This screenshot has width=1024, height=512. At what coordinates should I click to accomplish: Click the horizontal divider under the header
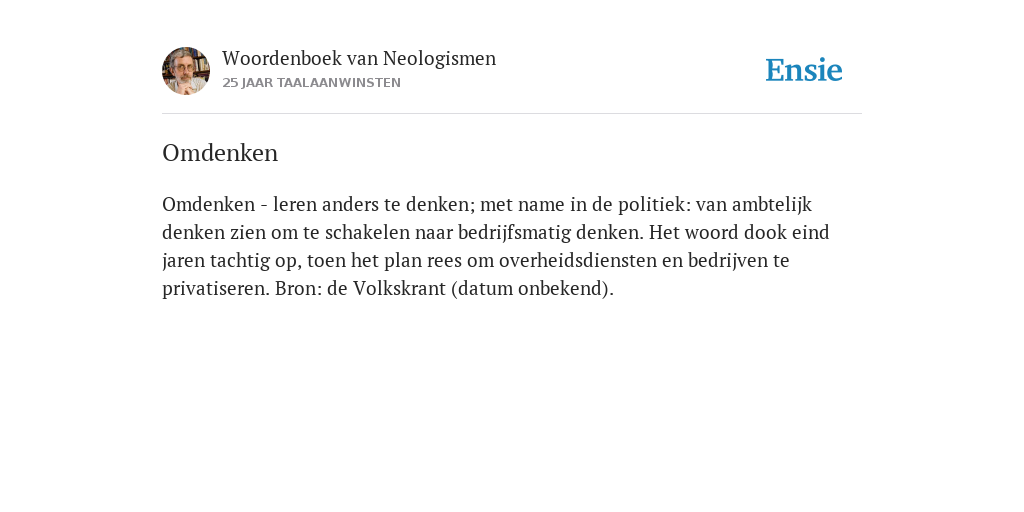point(512,114)
